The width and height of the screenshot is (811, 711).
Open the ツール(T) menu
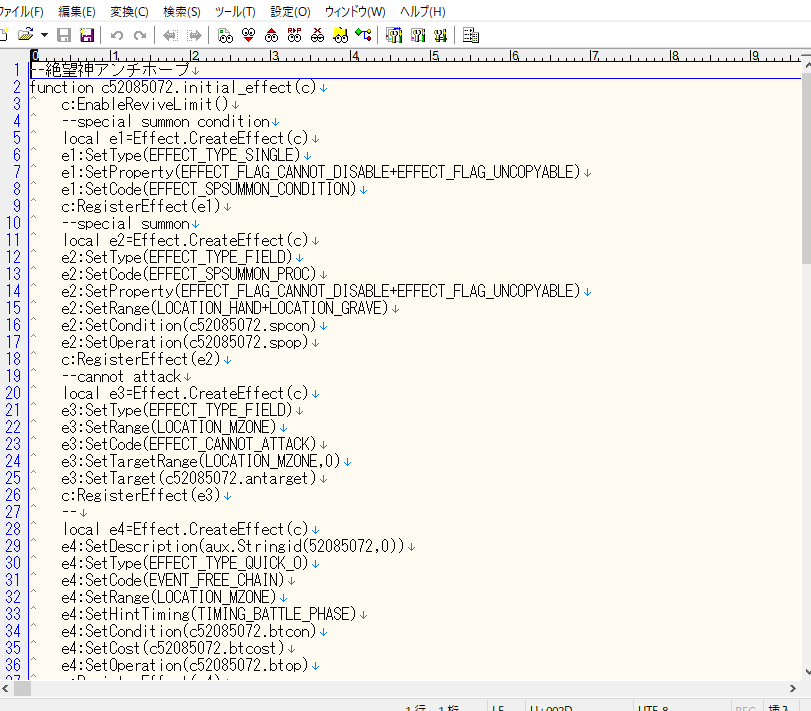[235, 11]
